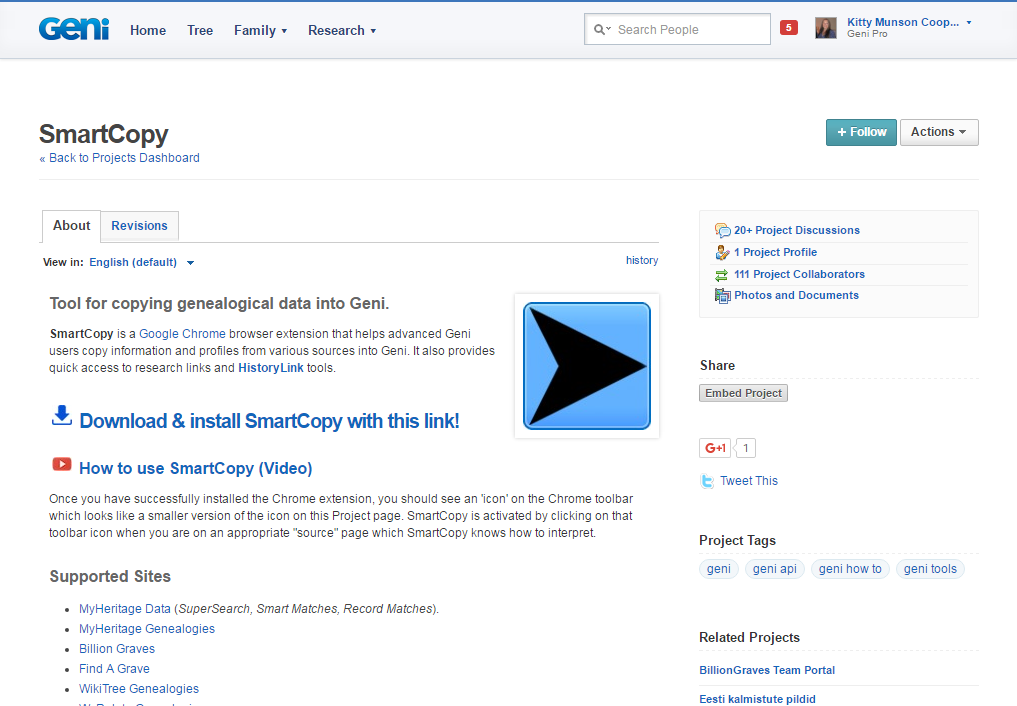The image size is (1017, 706).
Task: Open the history link
Action: [642, 261]
